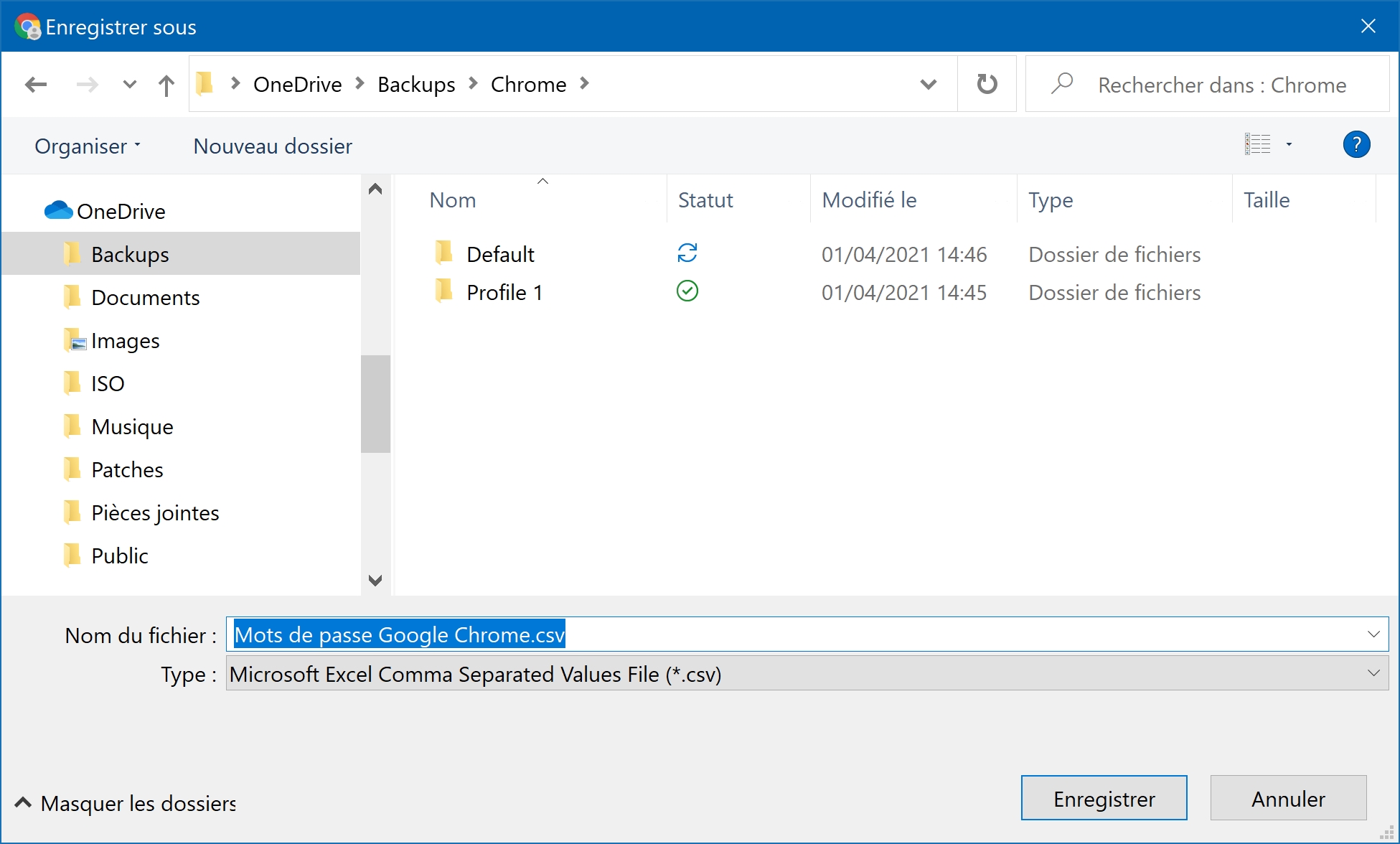Change the view layout icon
The height and width of the screenshot is (844, 1400).
point(1257,144)
